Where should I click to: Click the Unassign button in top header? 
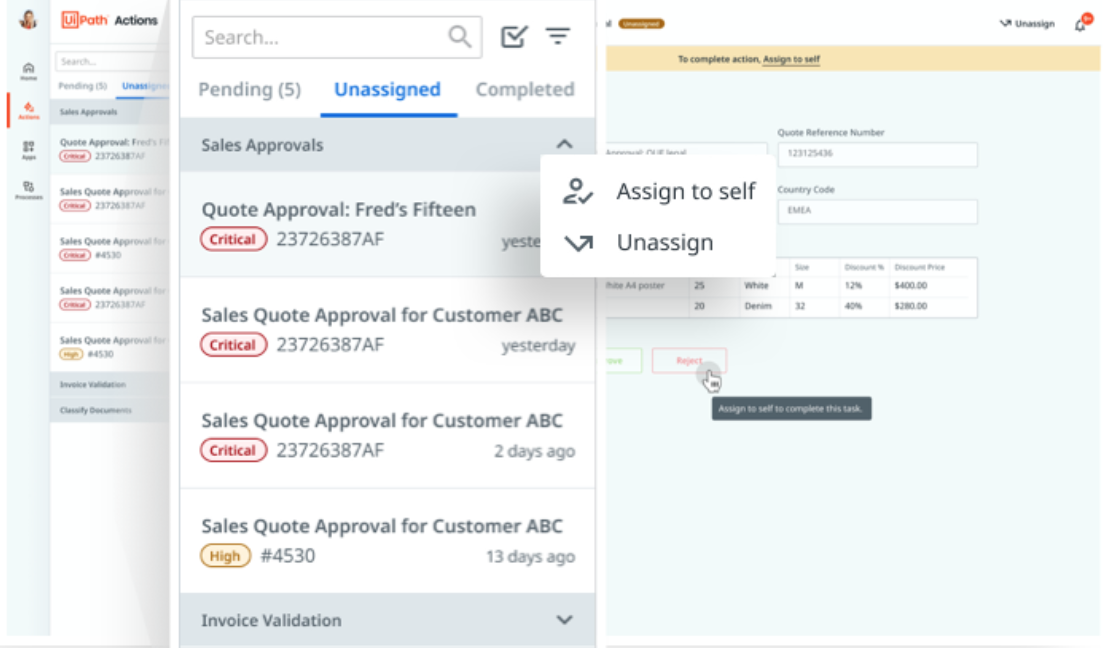point(1027,24)
